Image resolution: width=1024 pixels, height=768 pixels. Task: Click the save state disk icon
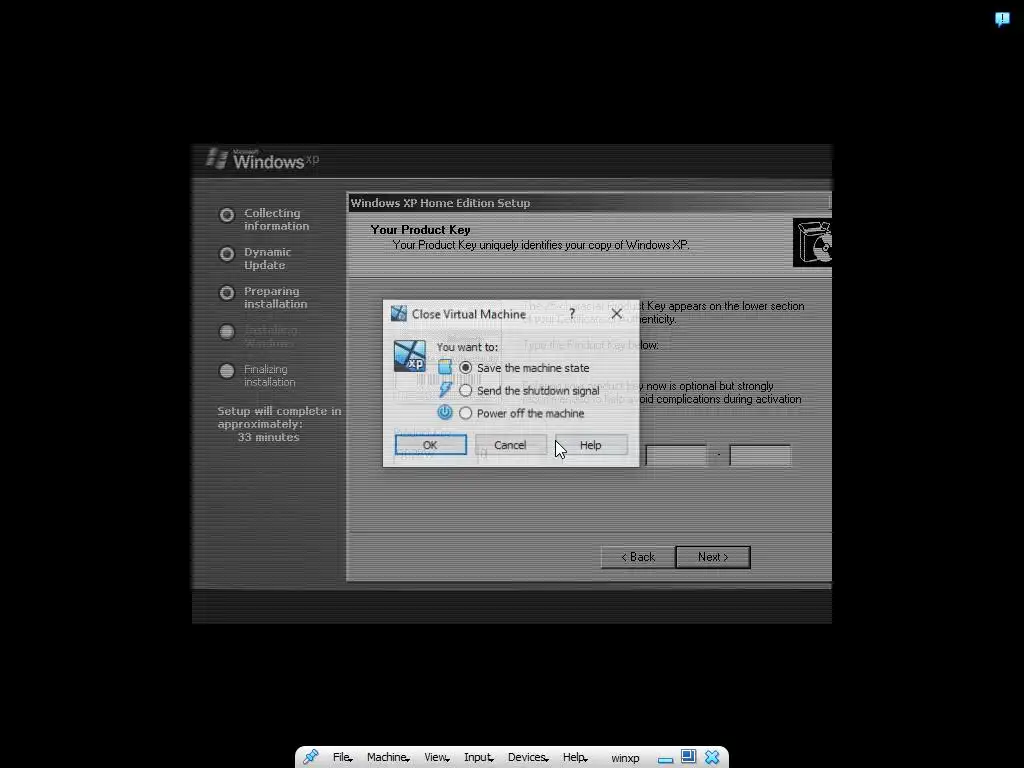click(445, 367)
